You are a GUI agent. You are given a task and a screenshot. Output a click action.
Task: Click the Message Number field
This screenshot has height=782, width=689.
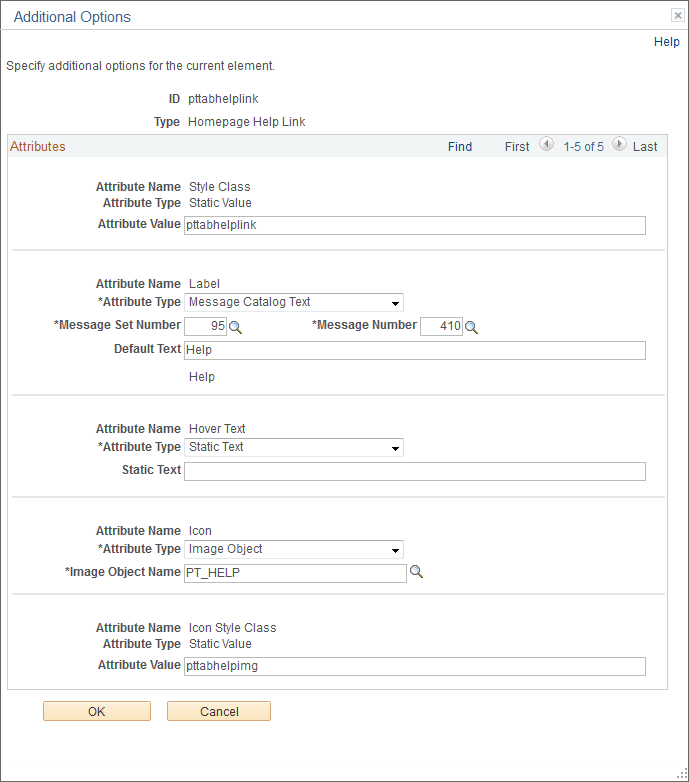point(441,326)
